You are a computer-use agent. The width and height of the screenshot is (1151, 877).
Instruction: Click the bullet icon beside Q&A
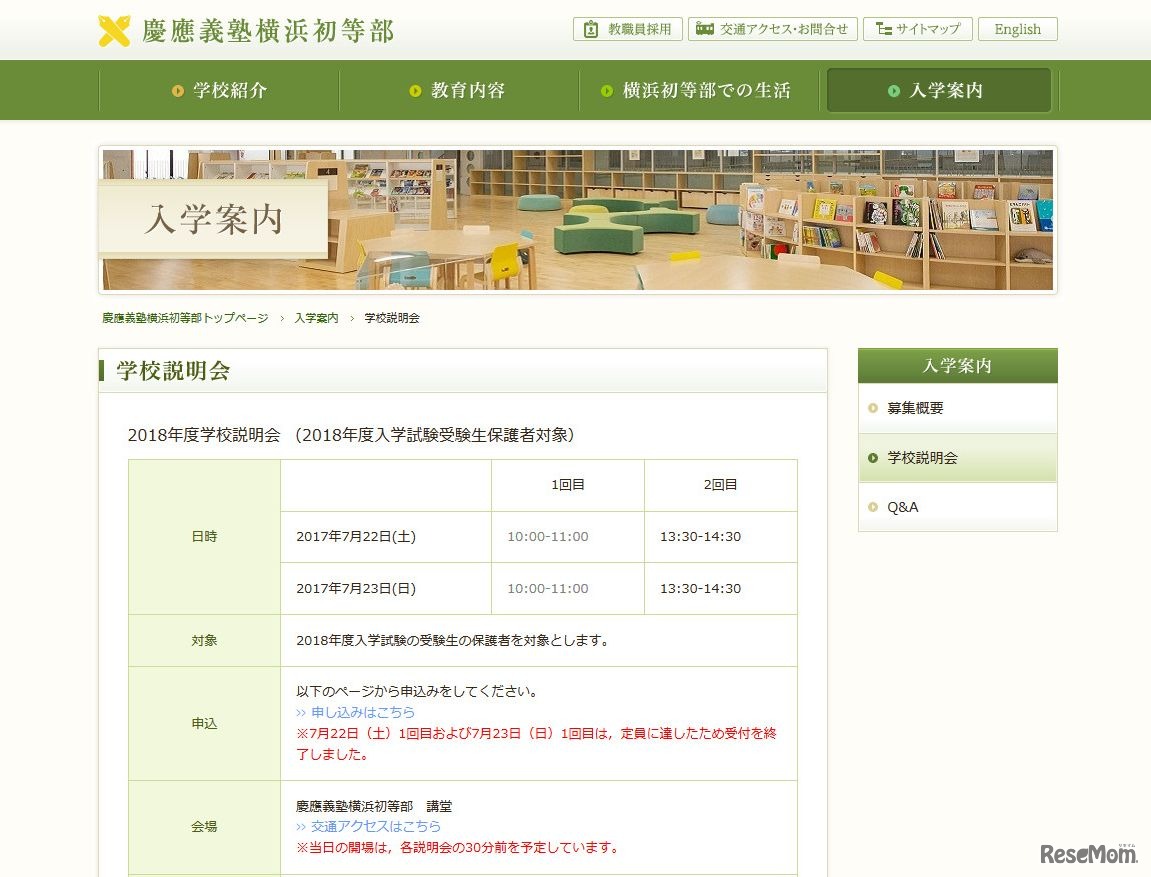tap(873, 507)
